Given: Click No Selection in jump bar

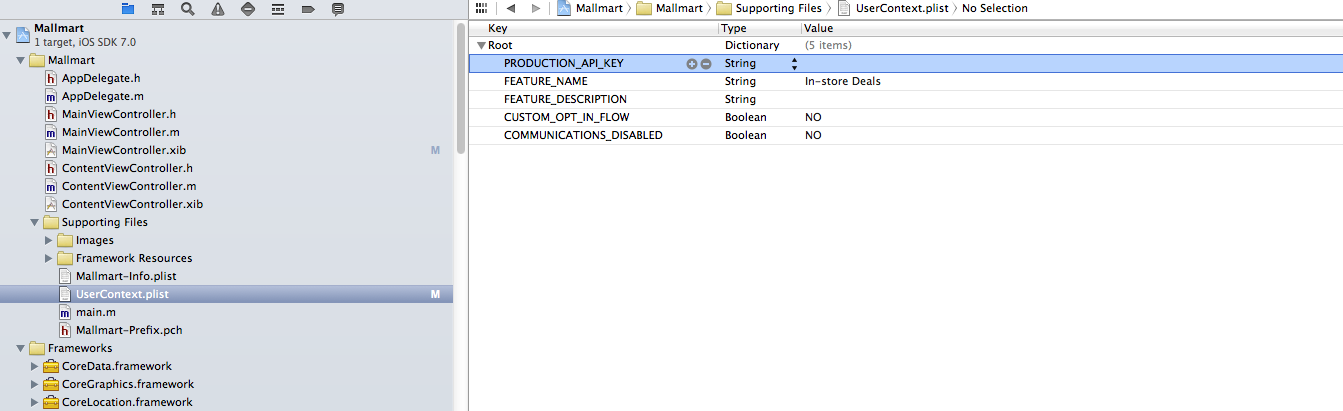Looking at the screenshot, I should 994,8.
